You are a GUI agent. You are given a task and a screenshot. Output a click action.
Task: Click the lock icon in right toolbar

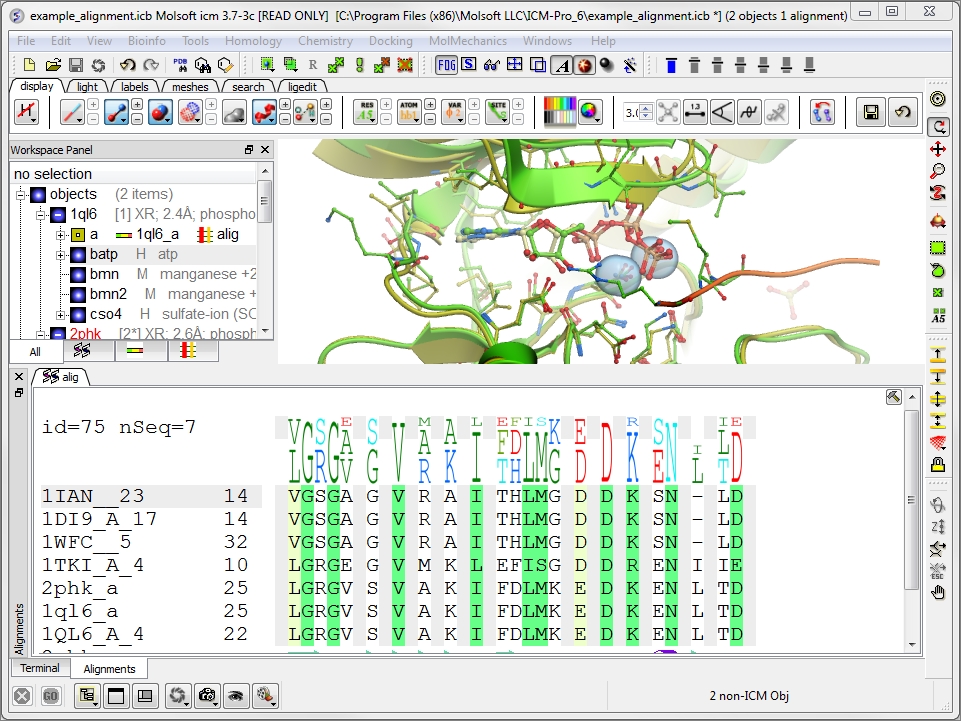coord(938,464)
